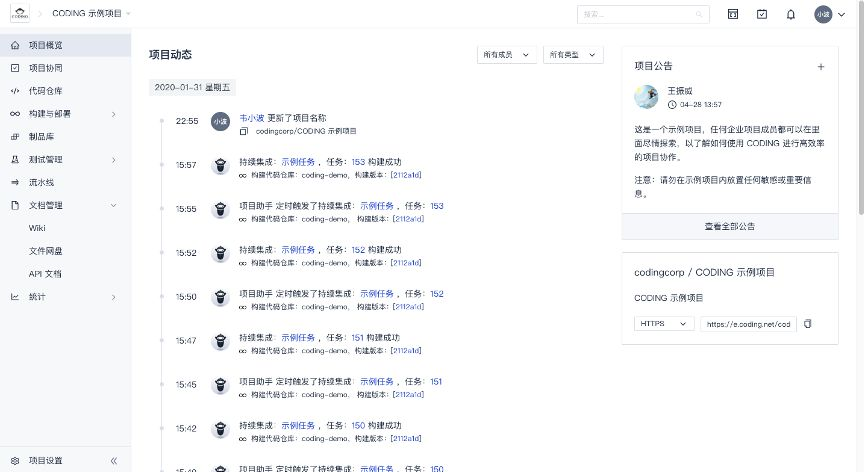This screenshot has height=472, width=864.
Task: Click the 项目设置 label
Action: pos(46,460)
